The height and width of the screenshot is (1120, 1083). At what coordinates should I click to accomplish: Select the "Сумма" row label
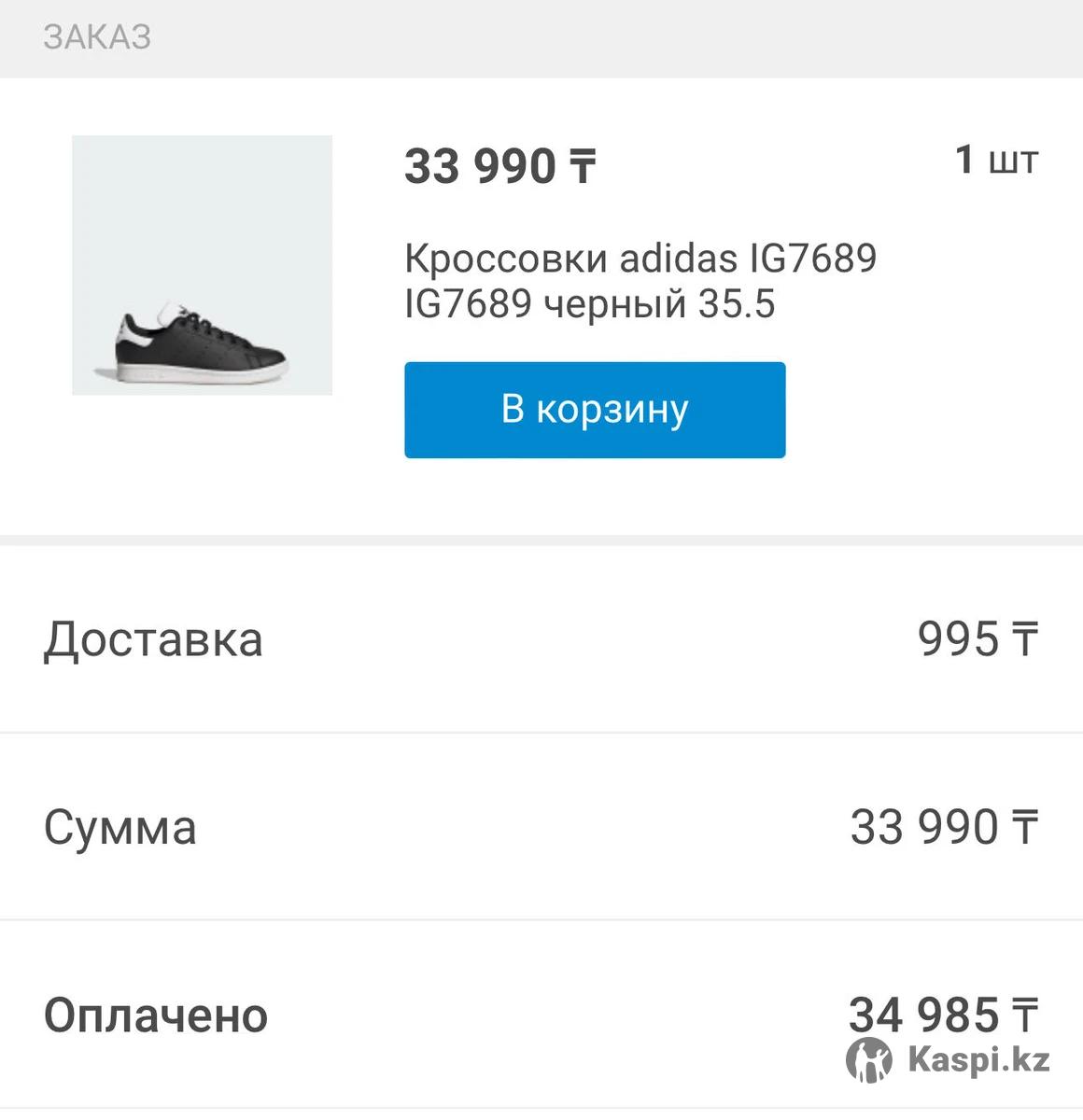coord(120,828)
